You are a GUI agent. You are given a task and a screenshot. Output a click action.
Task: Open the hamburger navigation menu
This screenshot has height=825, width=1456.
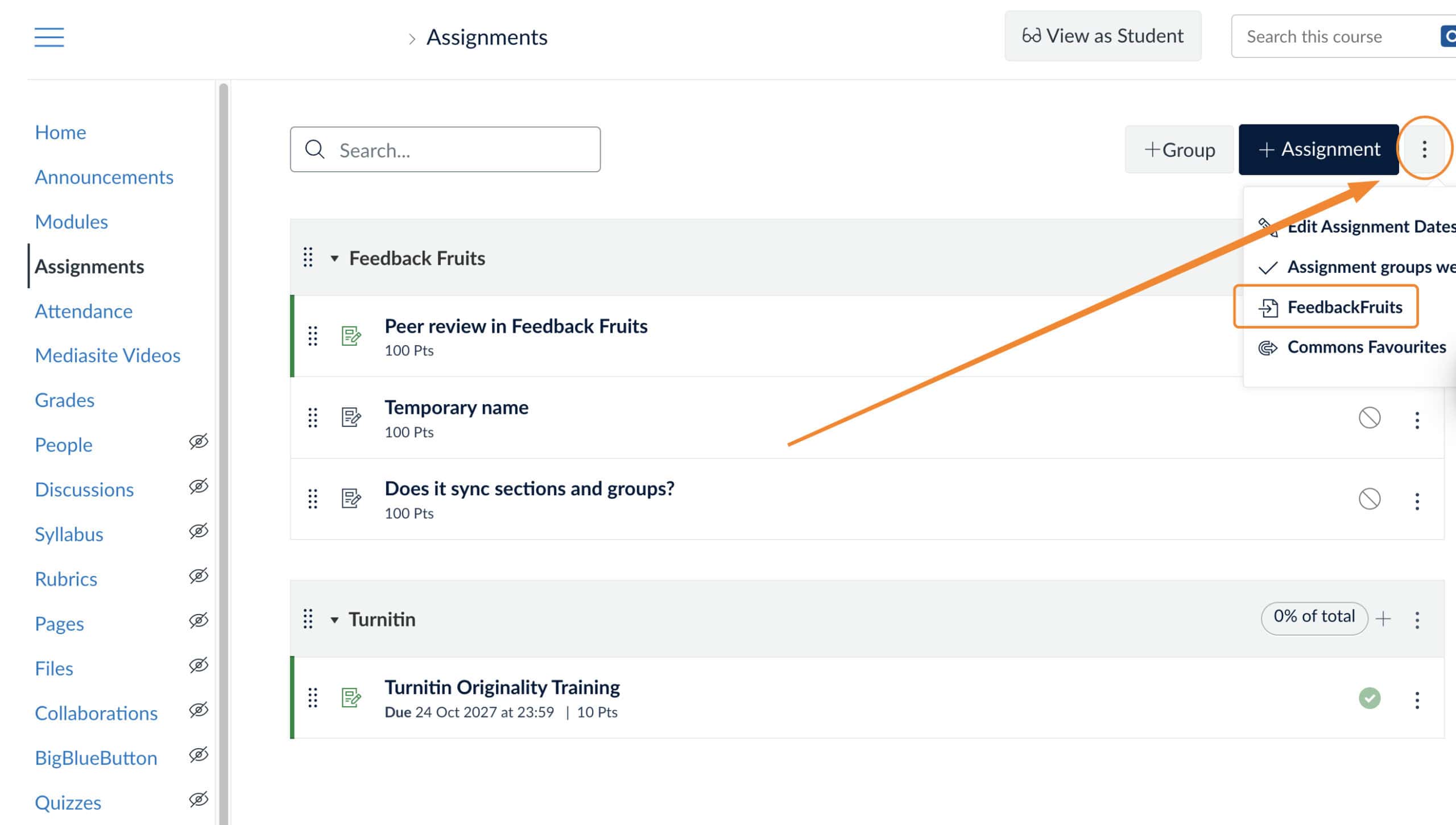point(49,37)
